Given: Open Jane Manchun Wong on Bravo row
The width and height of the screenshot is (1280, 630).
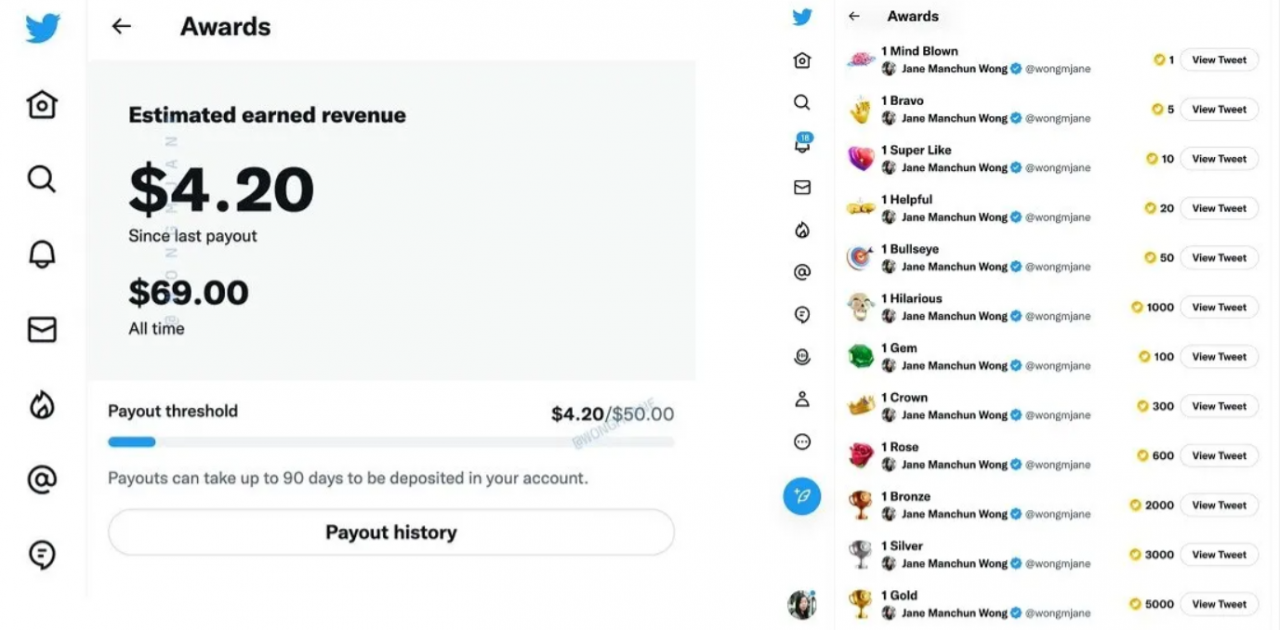Looking at the screenshot, I should [954, 118].
